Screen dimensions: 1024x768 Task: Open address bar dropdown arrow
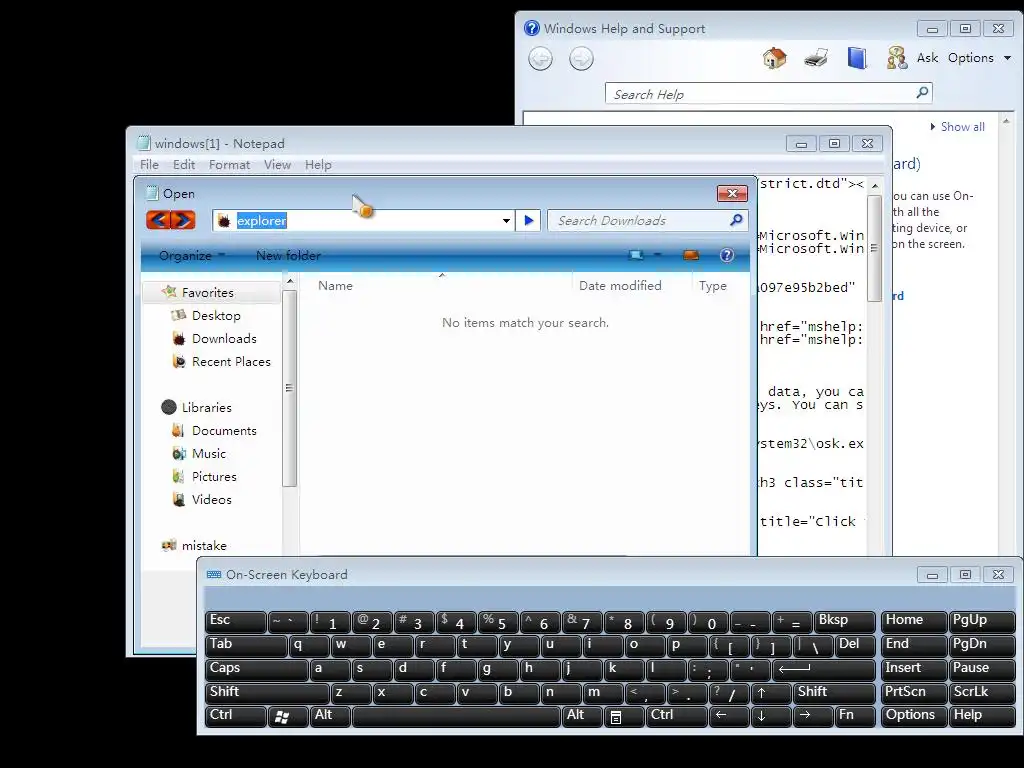tap(506, 221)
